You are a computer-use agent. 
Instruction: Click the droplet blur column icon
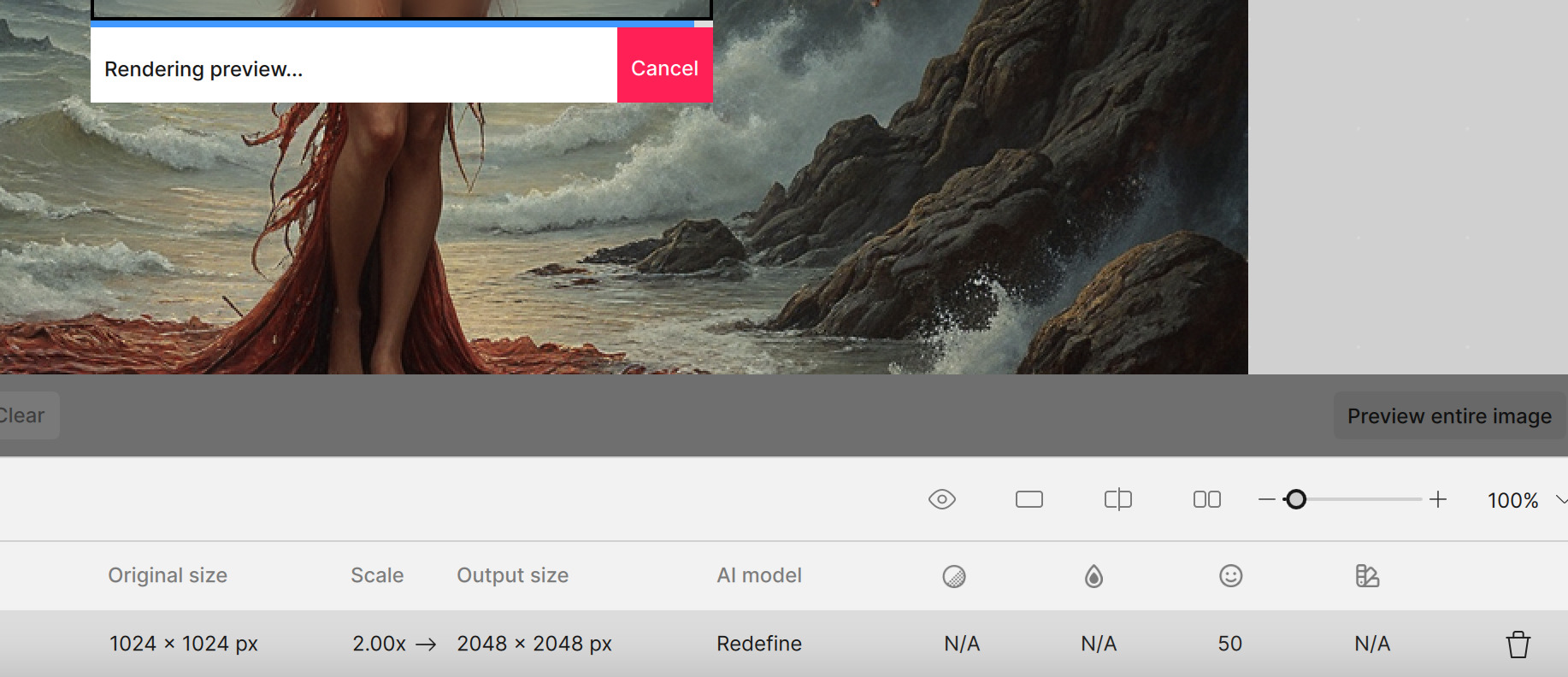point(1093,577)
